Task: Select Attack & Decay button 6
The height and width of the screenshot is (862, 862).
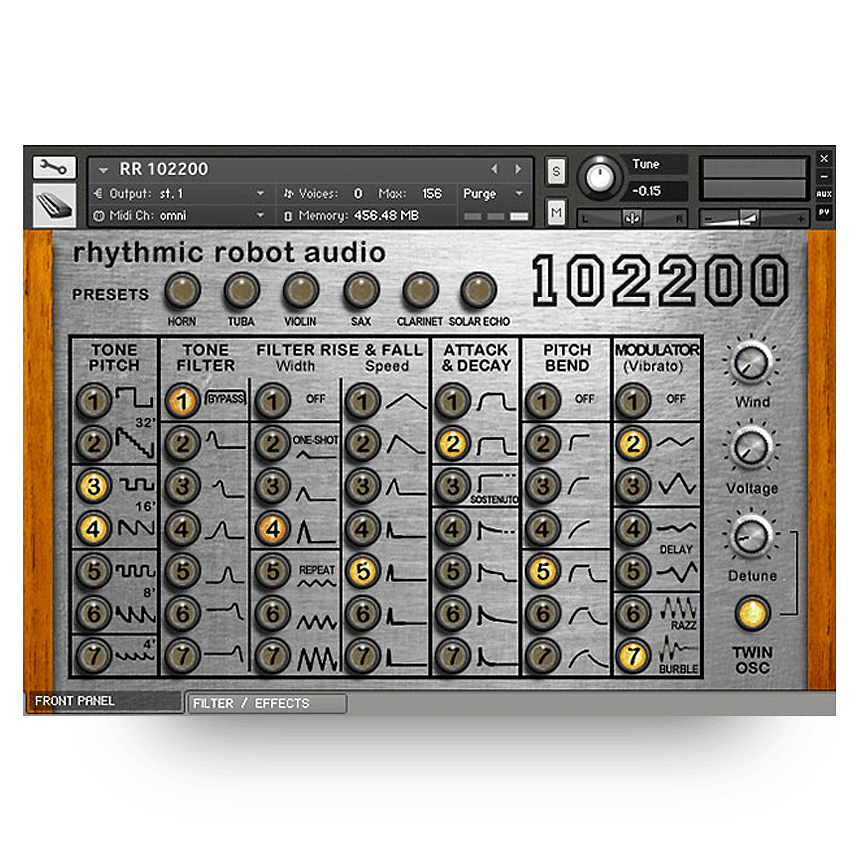Action: click(x=453, y=614)
